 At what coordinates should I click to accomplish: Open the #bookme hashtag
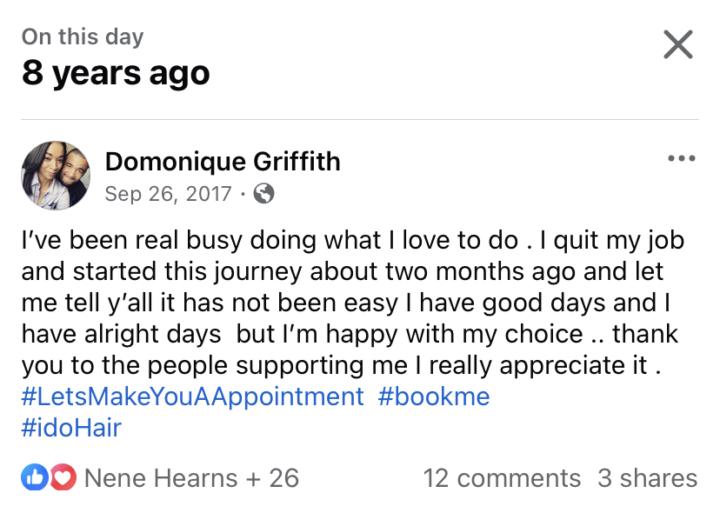tap(434, 396)
